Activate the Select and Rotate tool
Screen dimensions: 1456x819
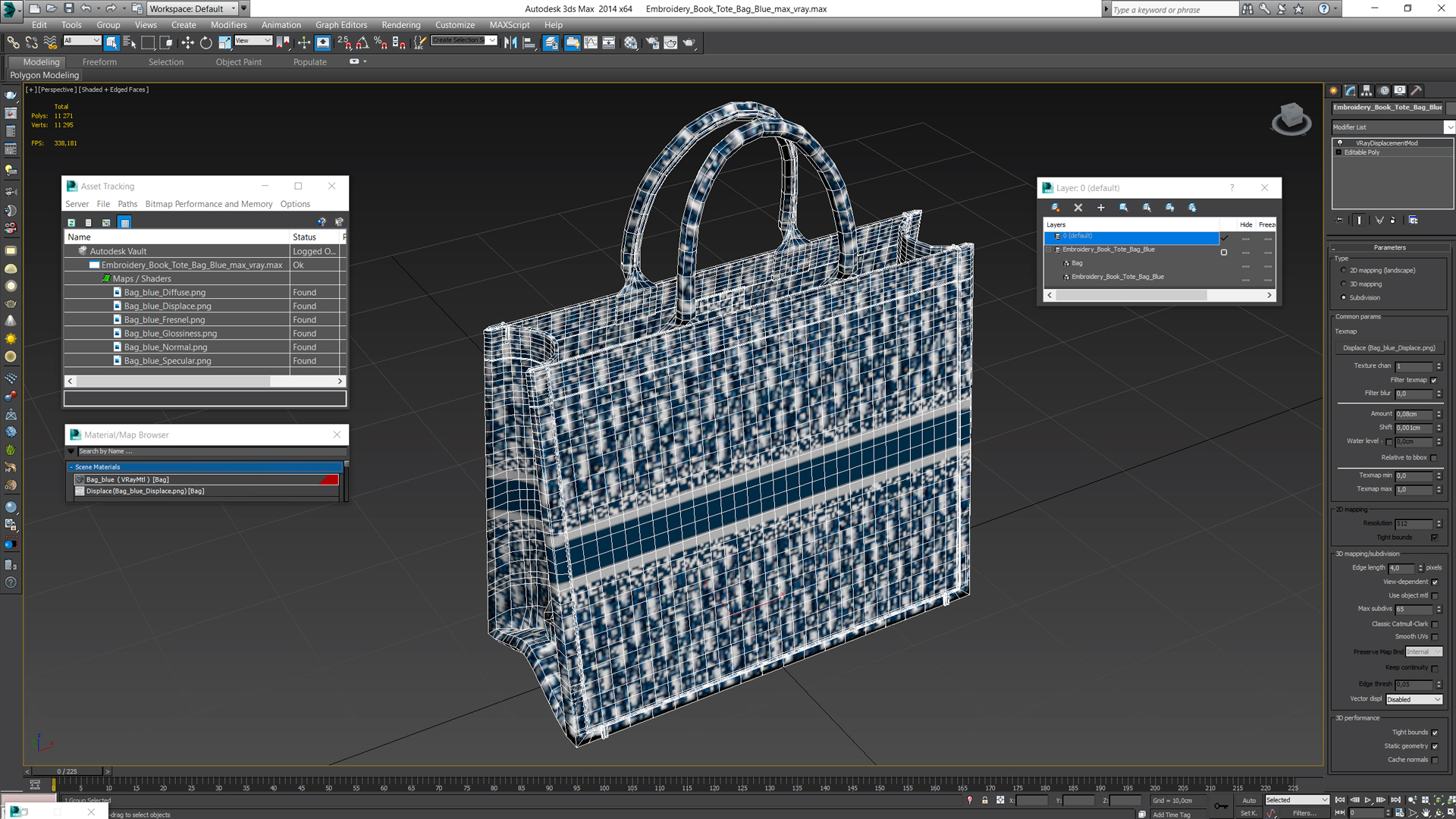click(x=206, y=42)
